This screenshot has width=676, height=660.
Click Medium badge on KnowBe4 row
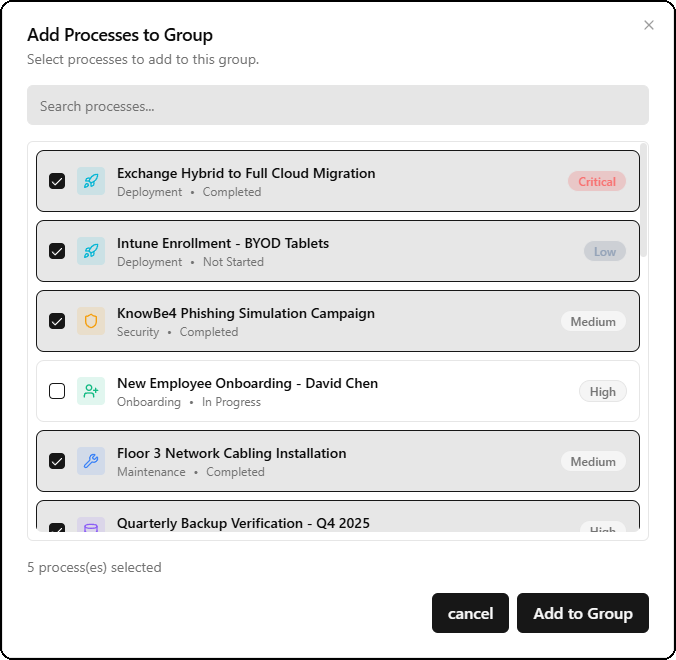coord(593,321)
